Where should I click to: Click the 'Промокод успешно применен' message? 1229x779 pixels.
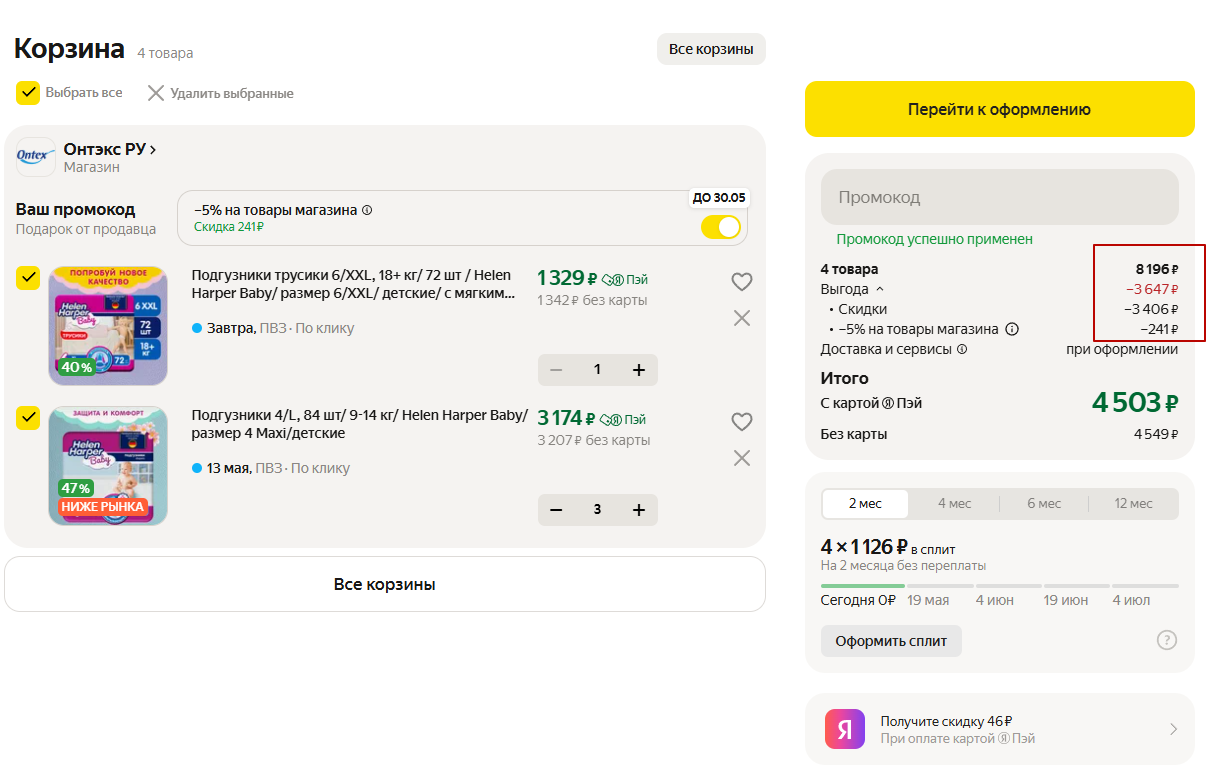tap(935, 239)
